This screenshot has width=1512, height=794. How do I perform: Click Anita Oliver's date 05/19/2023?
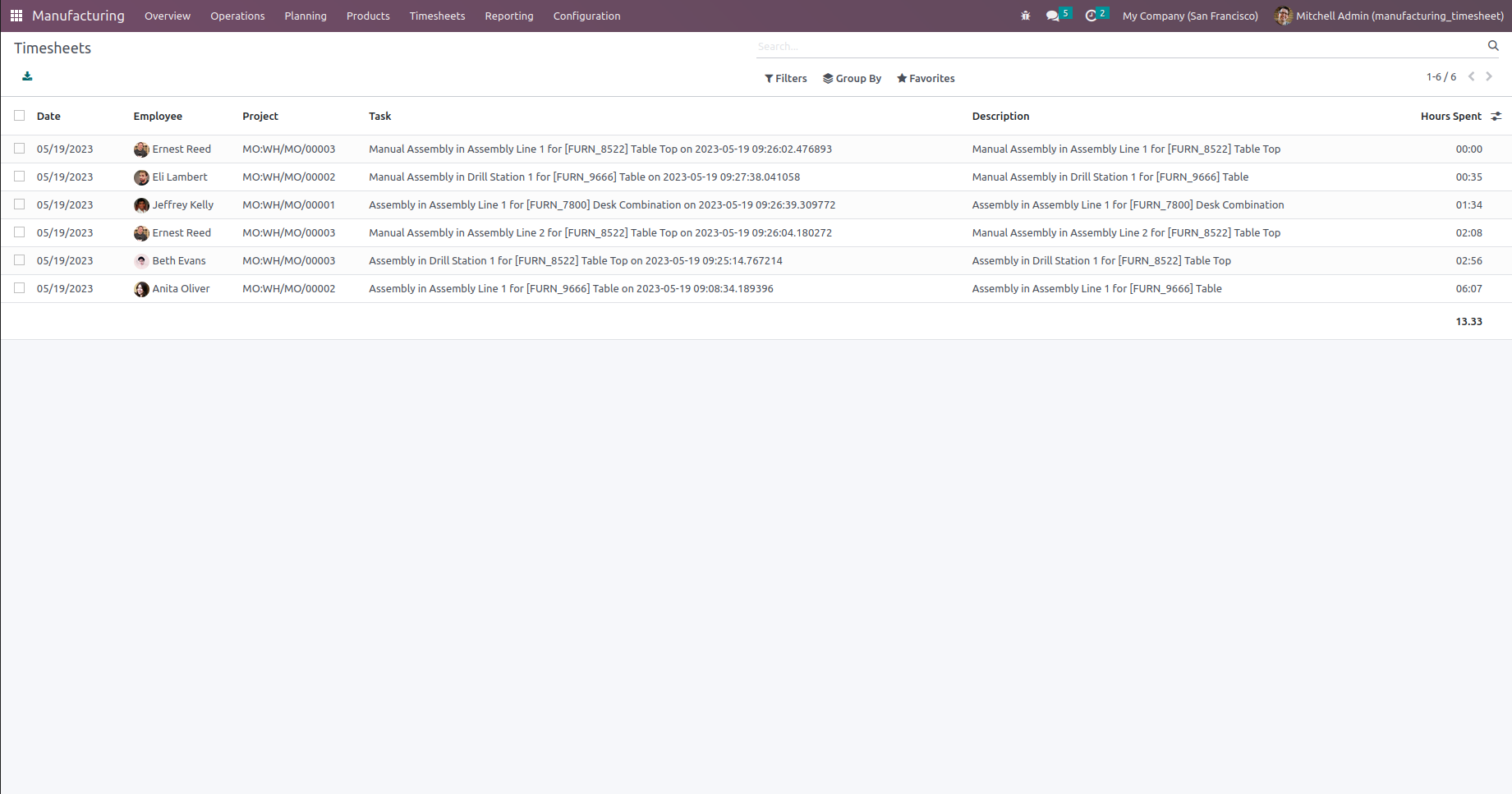(x=65, y=289)
